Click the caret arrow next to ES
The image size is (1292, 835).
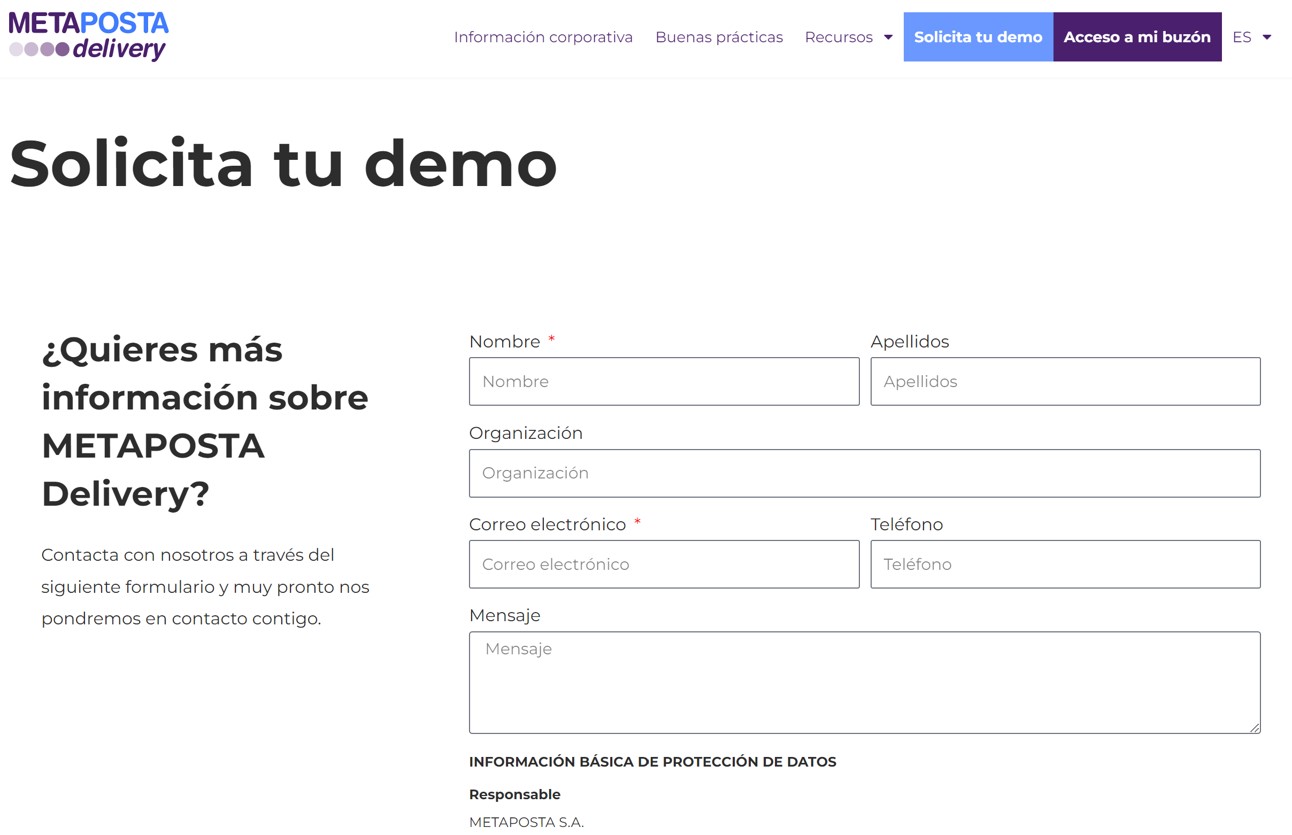[x=1267, y=38]
